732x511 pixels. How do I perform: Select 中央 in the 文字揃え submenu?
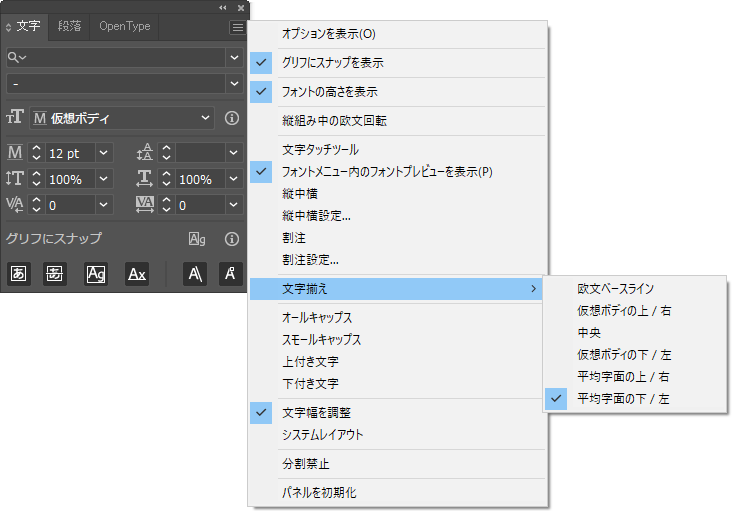point(589,332)
